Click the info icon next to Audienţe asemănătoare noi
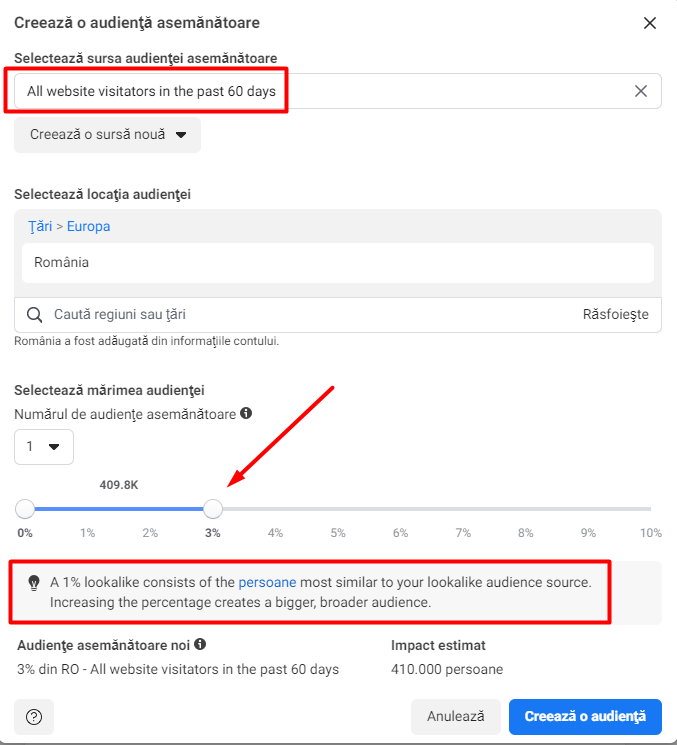Screen dimensions: 677x745 [x=201, y=645]
